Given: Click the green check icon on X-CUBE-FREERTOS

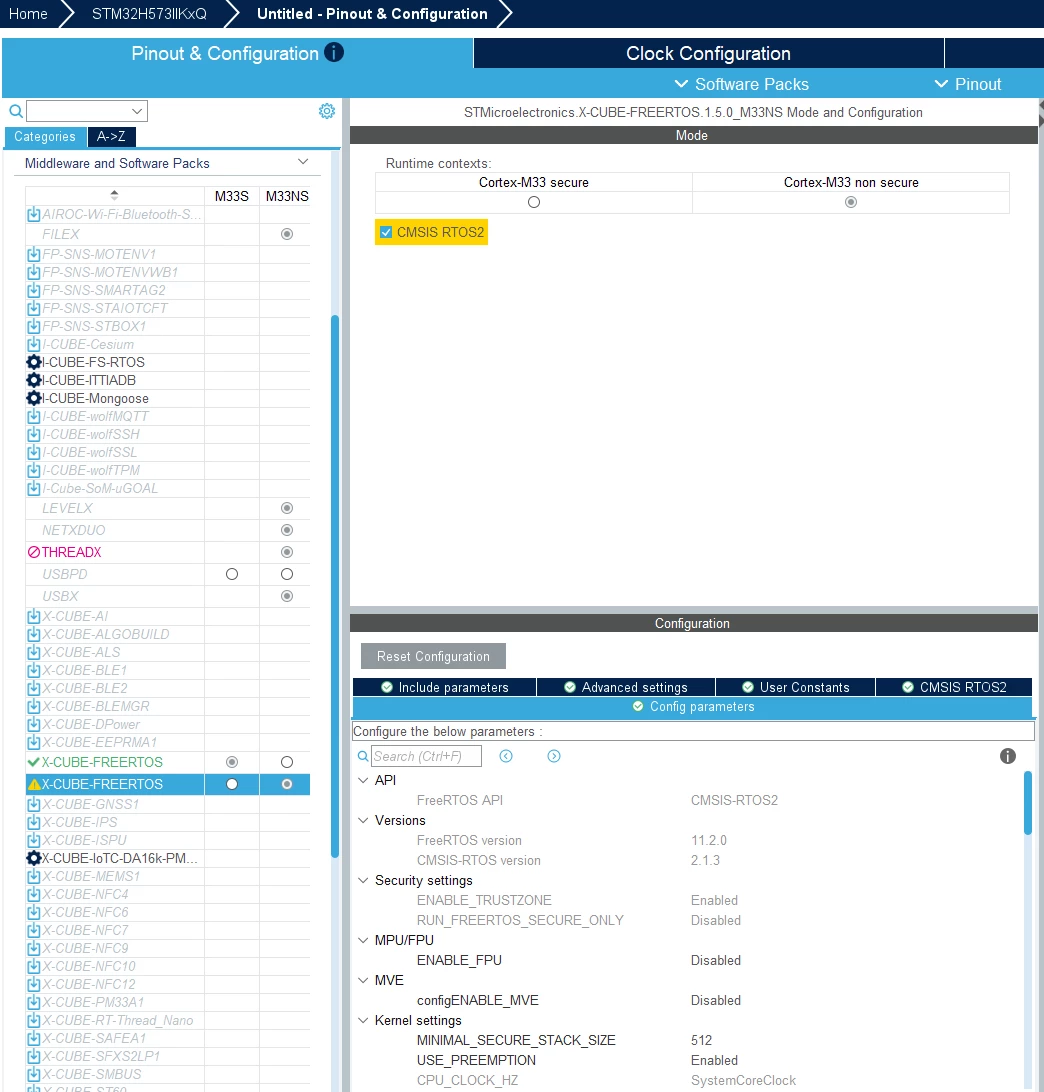Looking at the screenshot, I should (33, 762).
